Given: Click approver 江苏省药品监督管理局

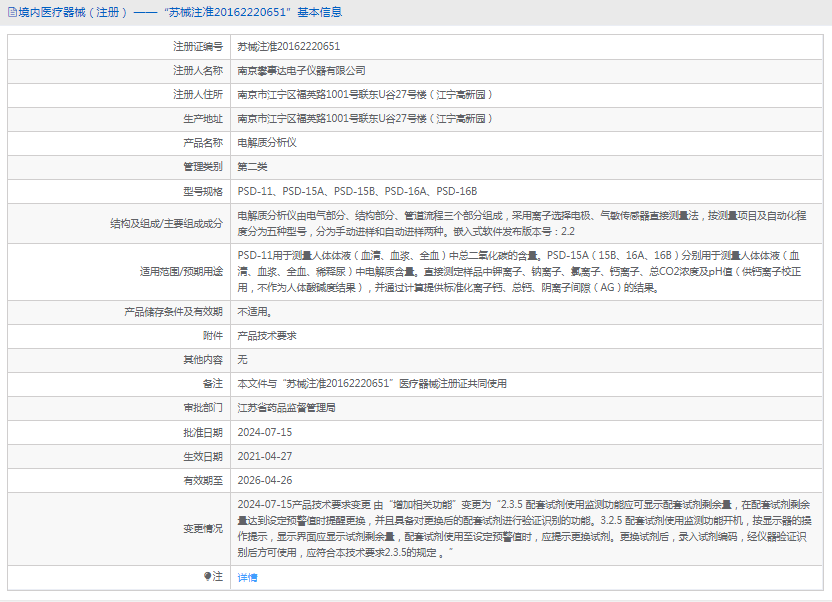Looking at the screenshot, I should (287, 408).
